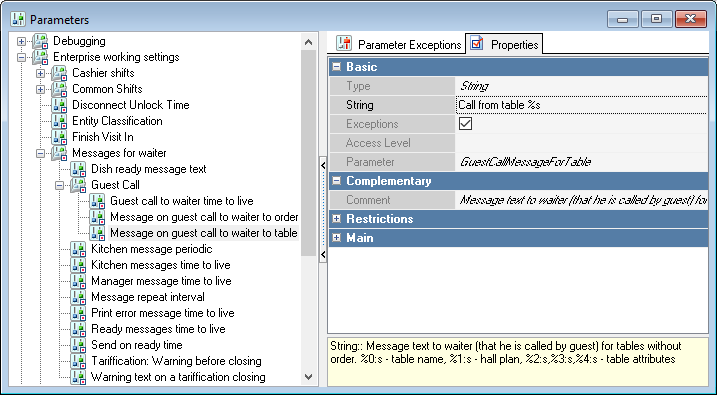
Task: Click the Disconnect Unlock Time parameter icon
Action: pos(59,105)
